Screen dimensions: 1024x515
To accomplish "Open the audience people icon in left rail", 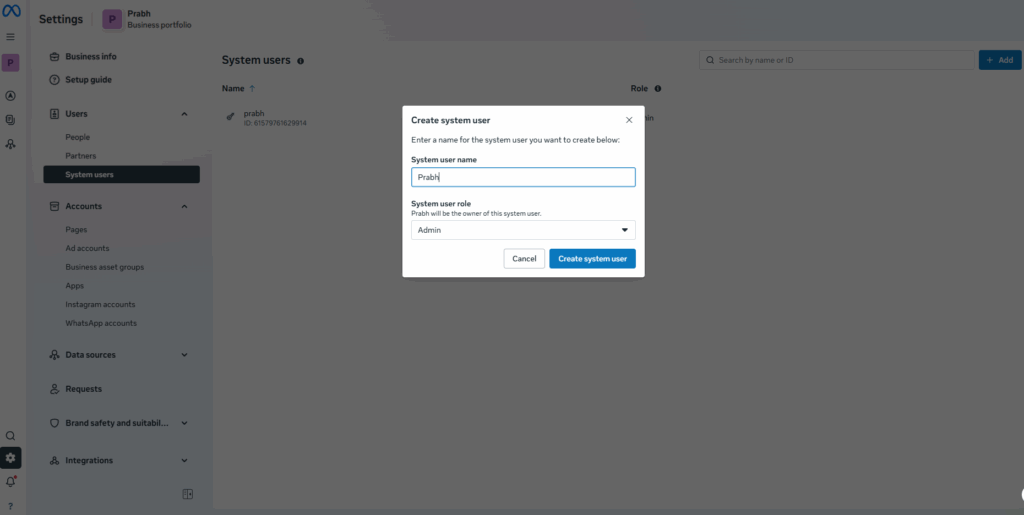I will pos(10,144).
